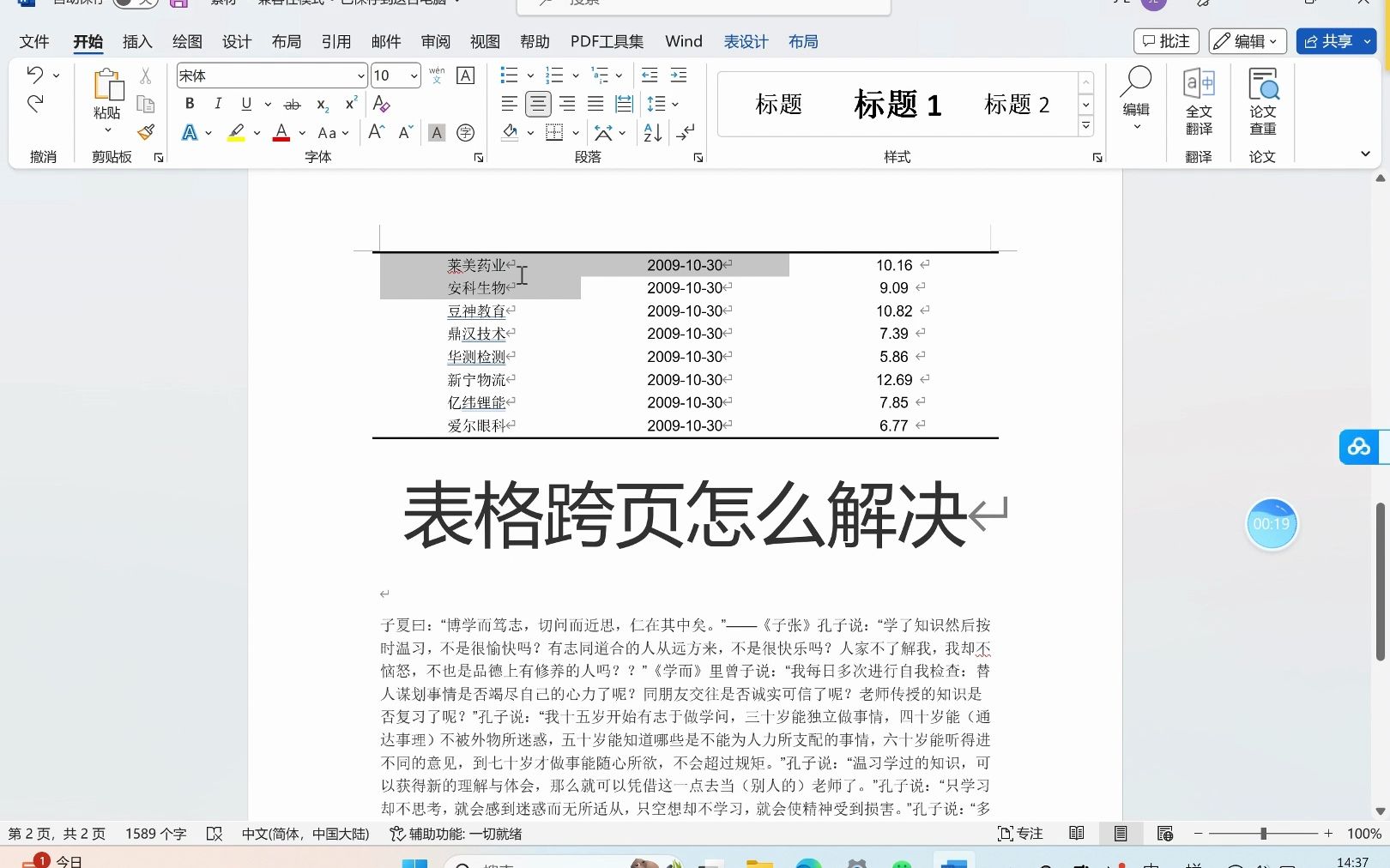Increase paragraph indent
This screenshot has width=1390, height=868.
click(679, 75)
